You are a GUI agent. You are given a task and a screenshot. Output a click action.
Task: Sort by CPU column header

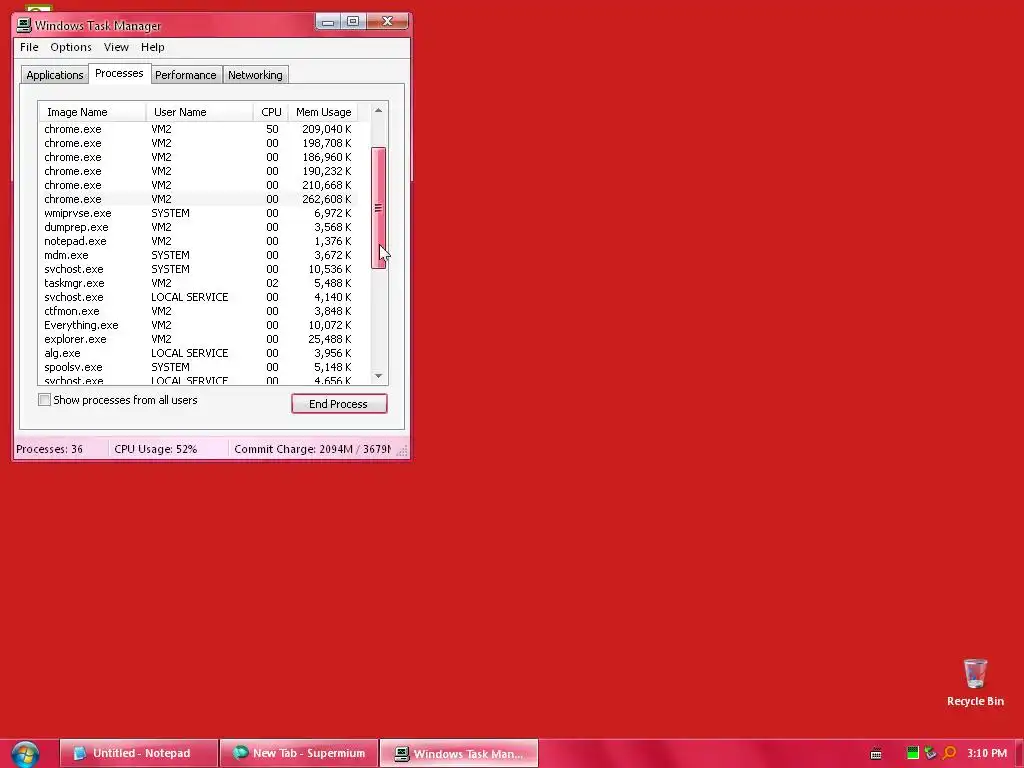coord(271,112)
